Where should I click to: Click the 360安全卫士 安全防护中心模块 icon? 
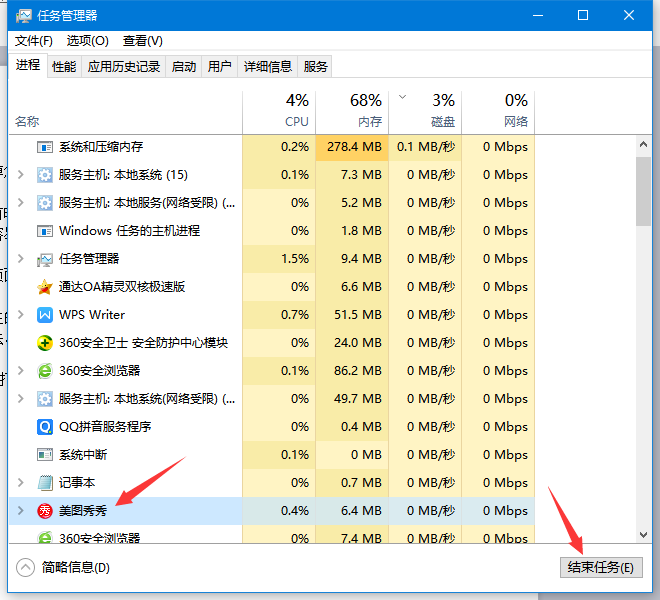pos(45,343)
